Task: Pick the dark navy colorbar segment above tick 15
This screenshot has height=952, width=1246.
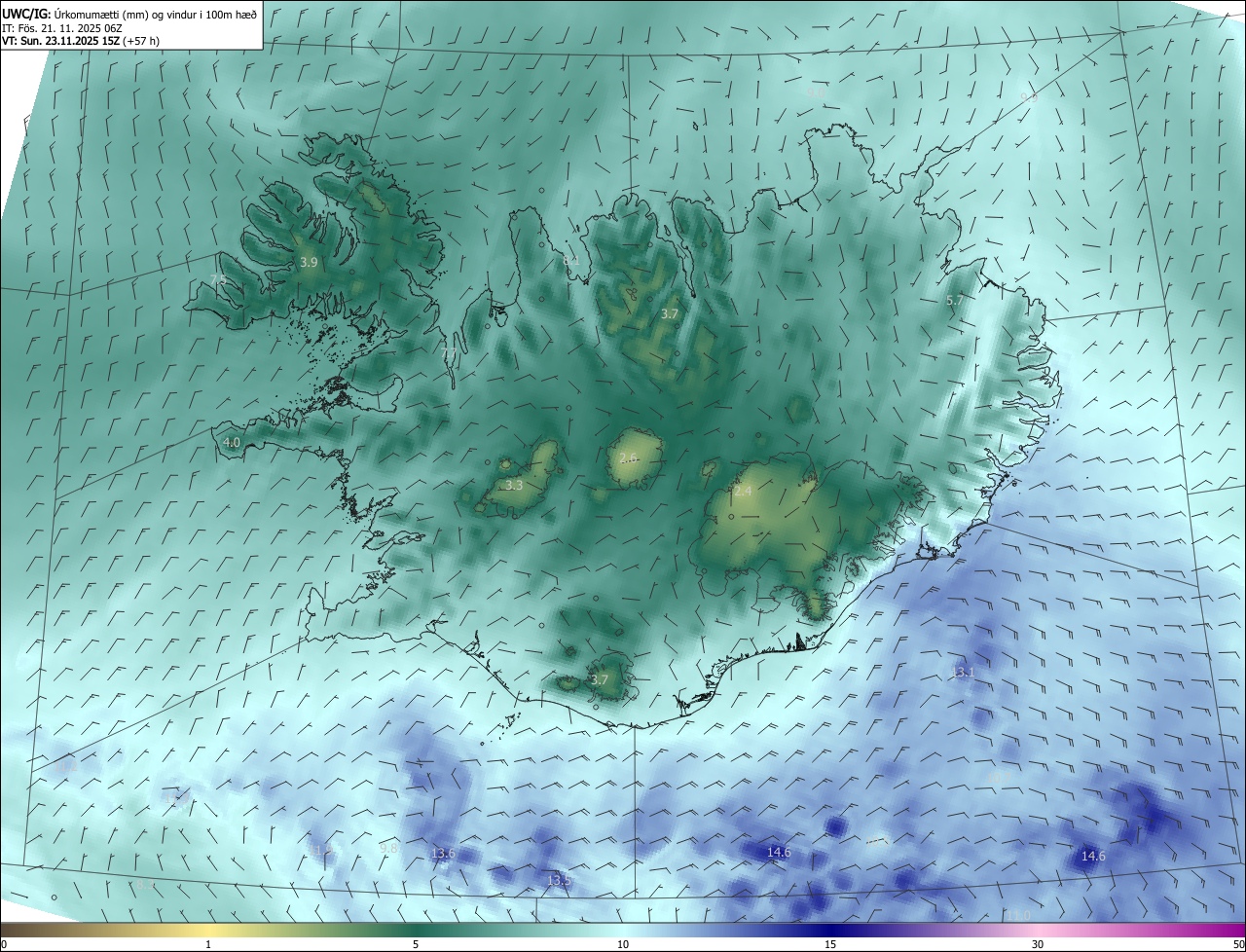Action: pyautogui.click(x=830, y=930)
